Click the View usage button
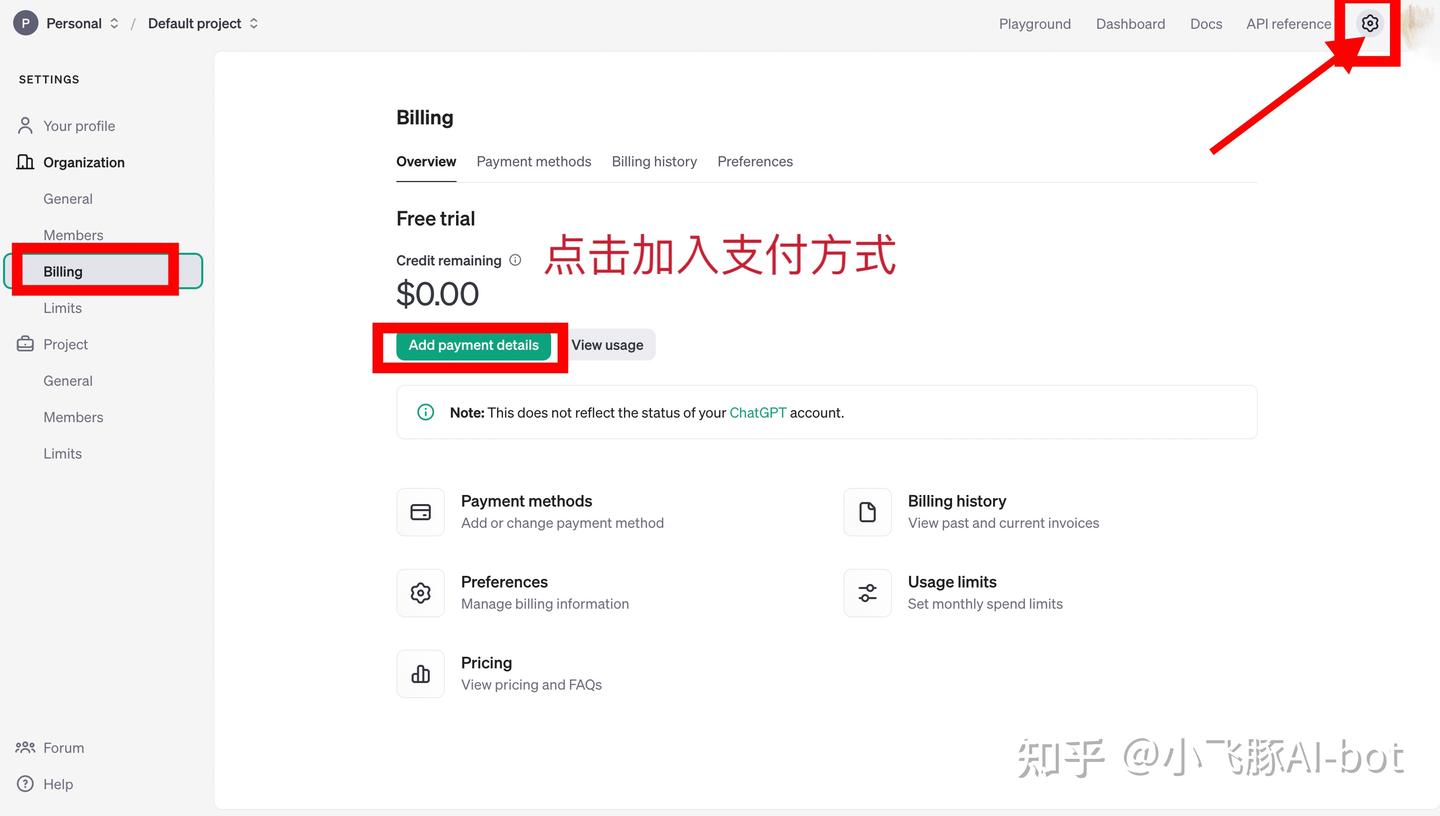1440x816 pixels. [x=608, y=344]
